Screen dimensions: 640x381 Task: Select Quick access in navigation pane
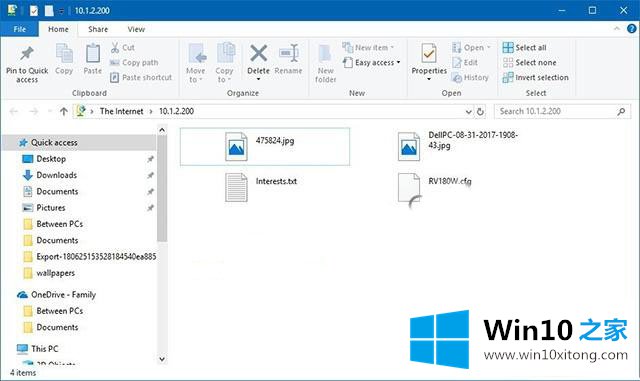pyautogui.click(x=79, y=143)
